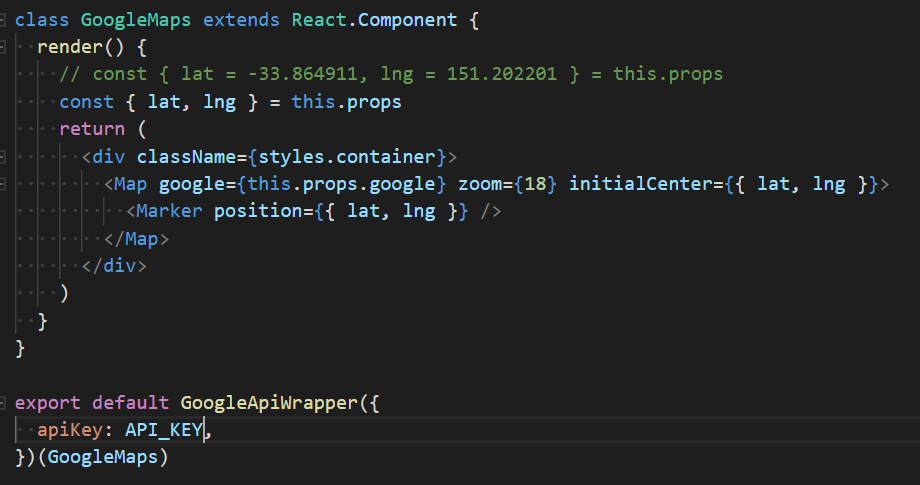Click the zoom value 18

click(535, 184)
